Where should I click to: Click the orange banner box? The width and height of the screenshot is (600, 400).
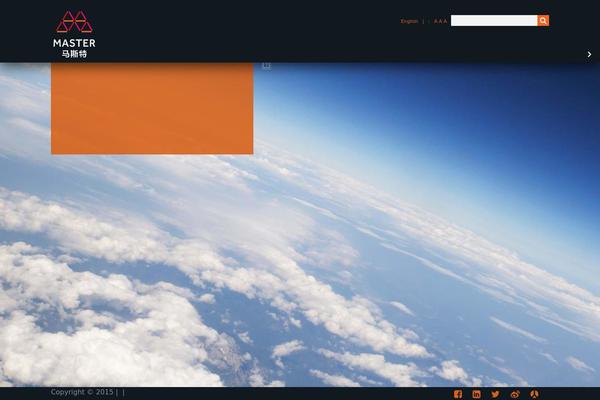[x=152, y=109]
